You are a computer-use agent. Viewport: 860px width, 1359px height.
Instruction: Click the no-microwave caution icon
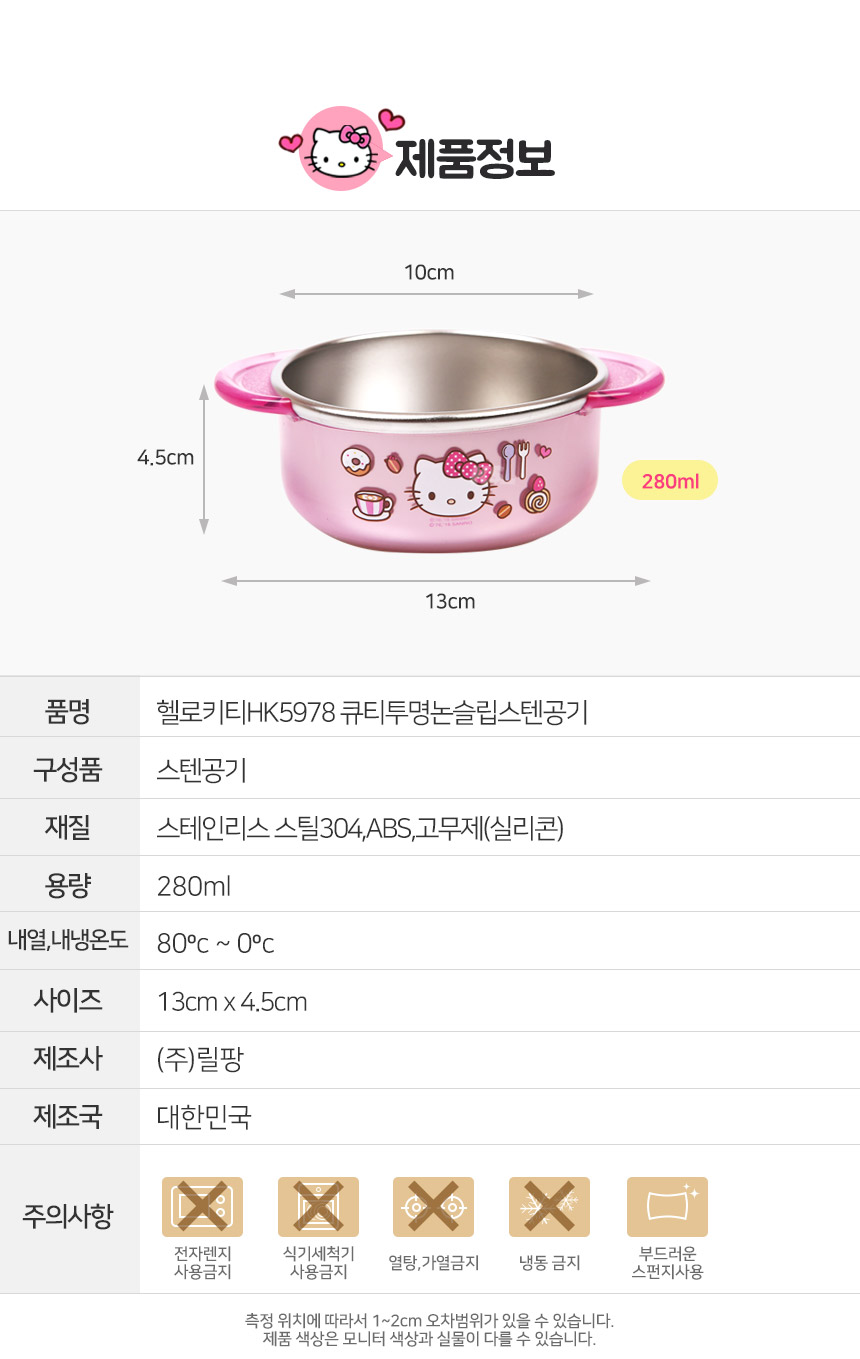coord(202,1207)
